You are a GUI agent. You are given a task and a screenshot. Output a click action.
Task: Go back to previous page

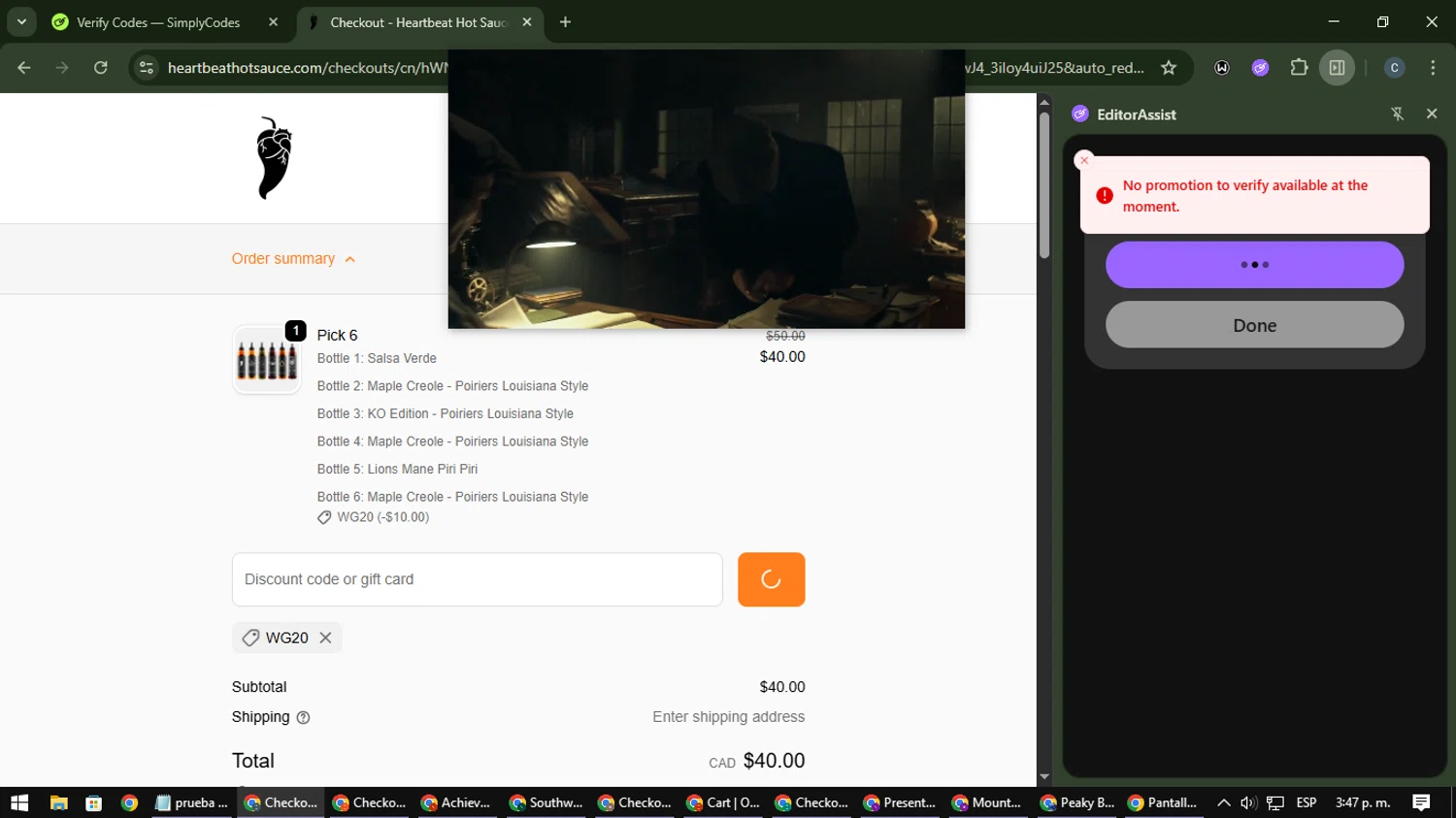click(24, 67)
